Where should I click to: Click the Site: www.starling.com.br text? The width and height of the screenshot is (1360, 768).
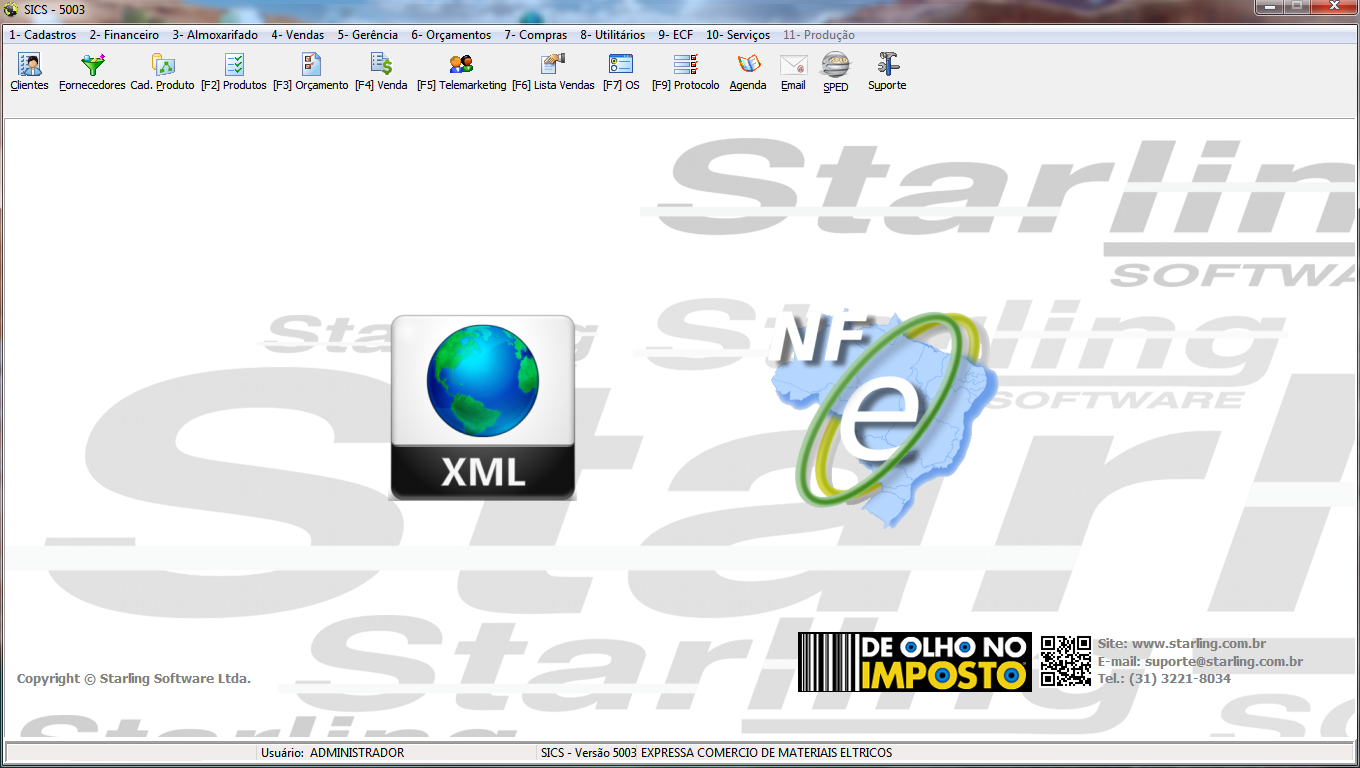[1182, 644]
